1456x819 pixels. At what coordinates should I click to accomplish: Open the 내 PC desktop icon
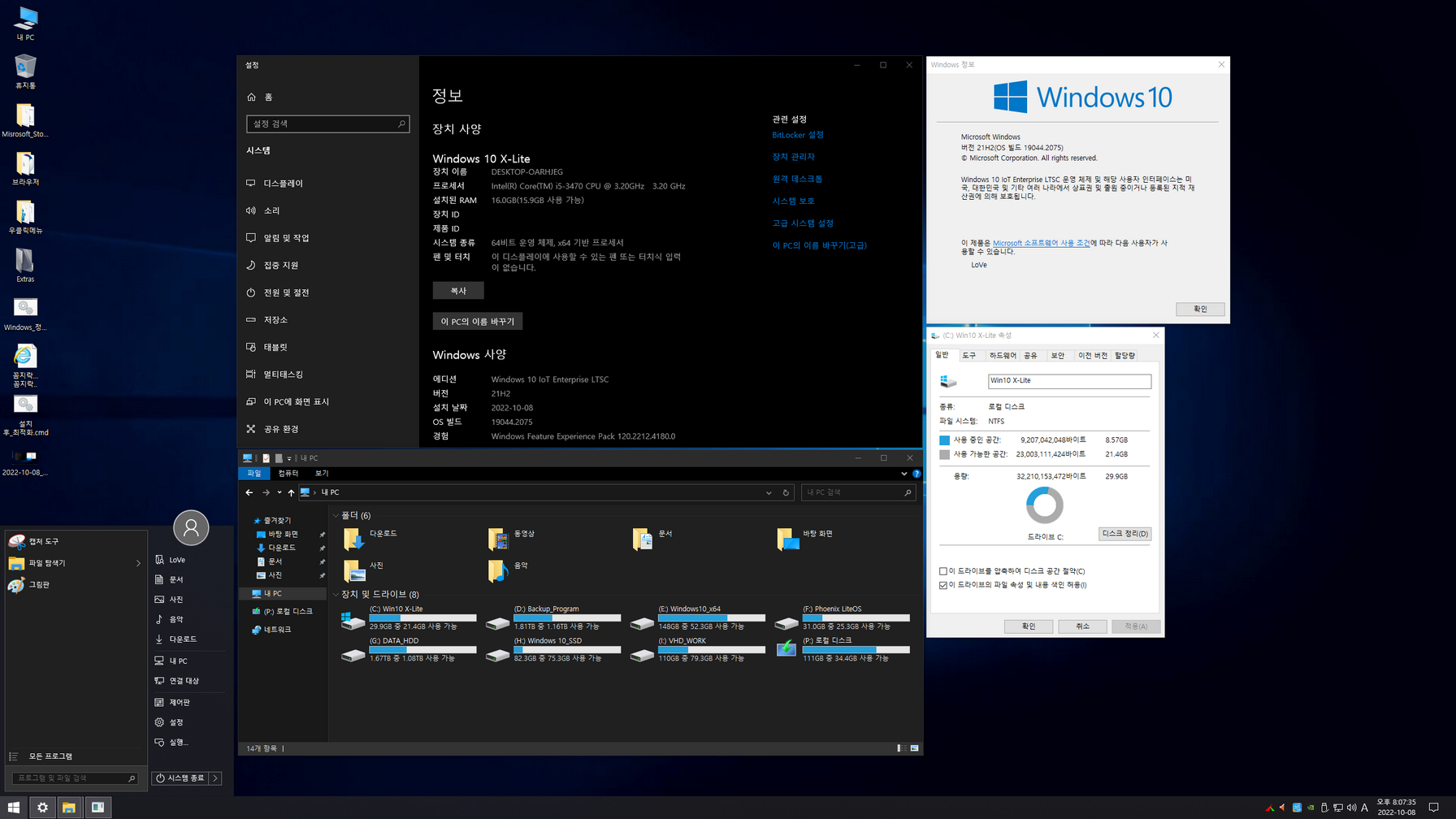point(25,24)
